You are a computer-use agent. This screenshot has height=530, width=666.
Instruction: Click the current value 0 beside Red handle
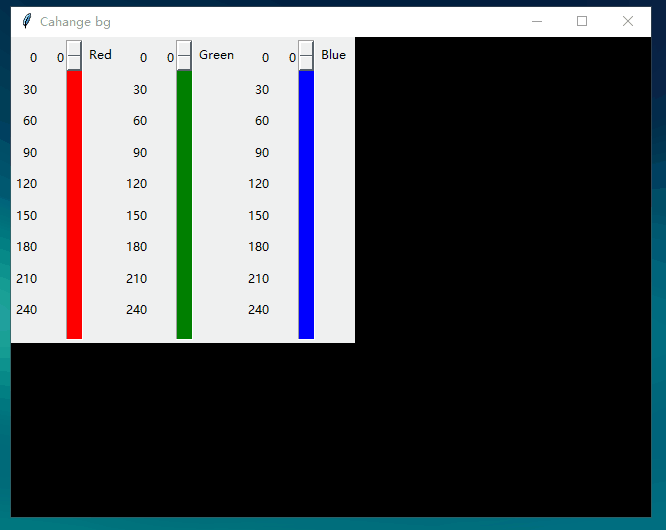(x=60, y=58)
